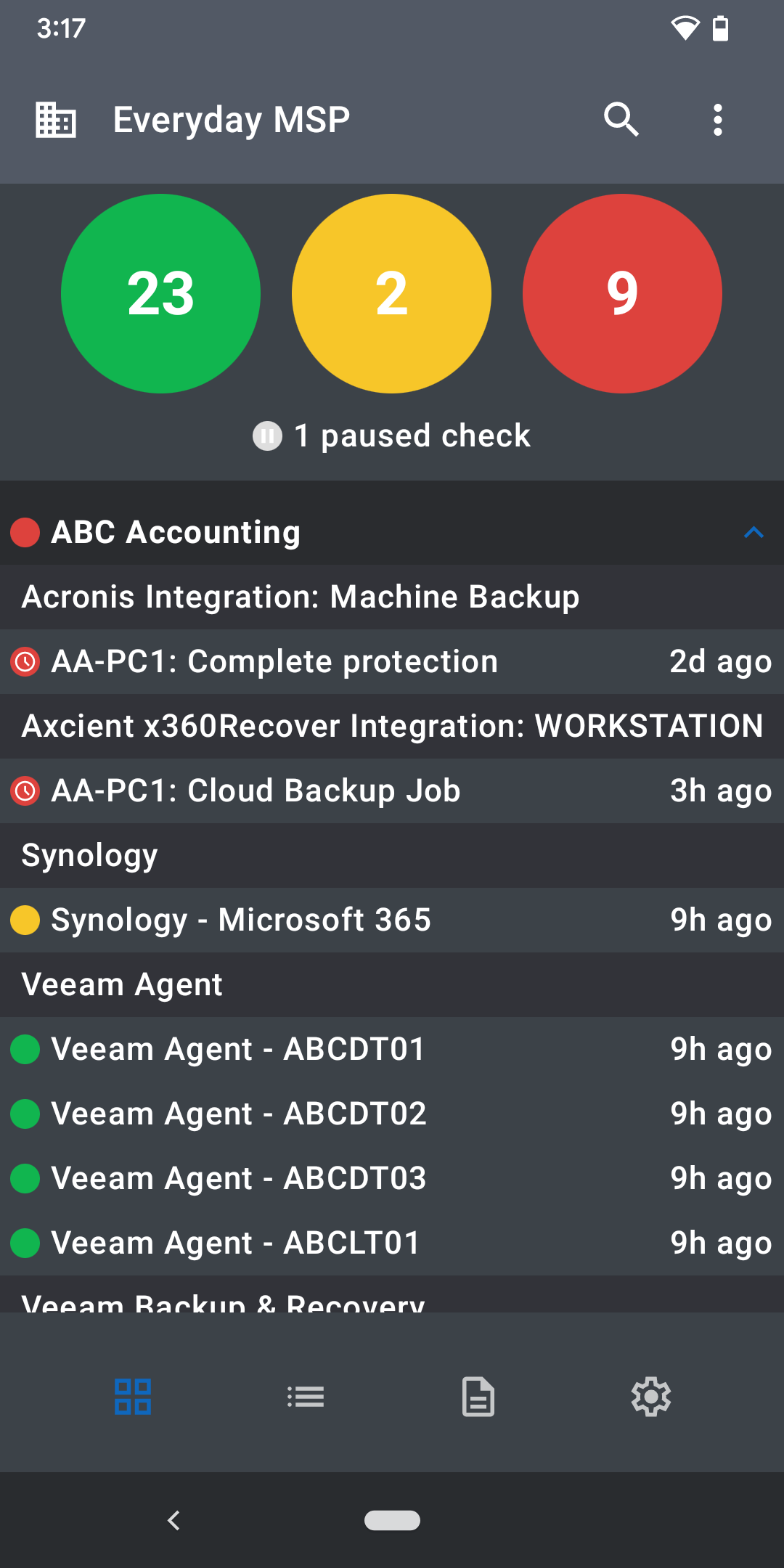This screenshot has height=1568, width=784.
Task: Open the dashboard grid tab
Action: tap(133, 1397)
